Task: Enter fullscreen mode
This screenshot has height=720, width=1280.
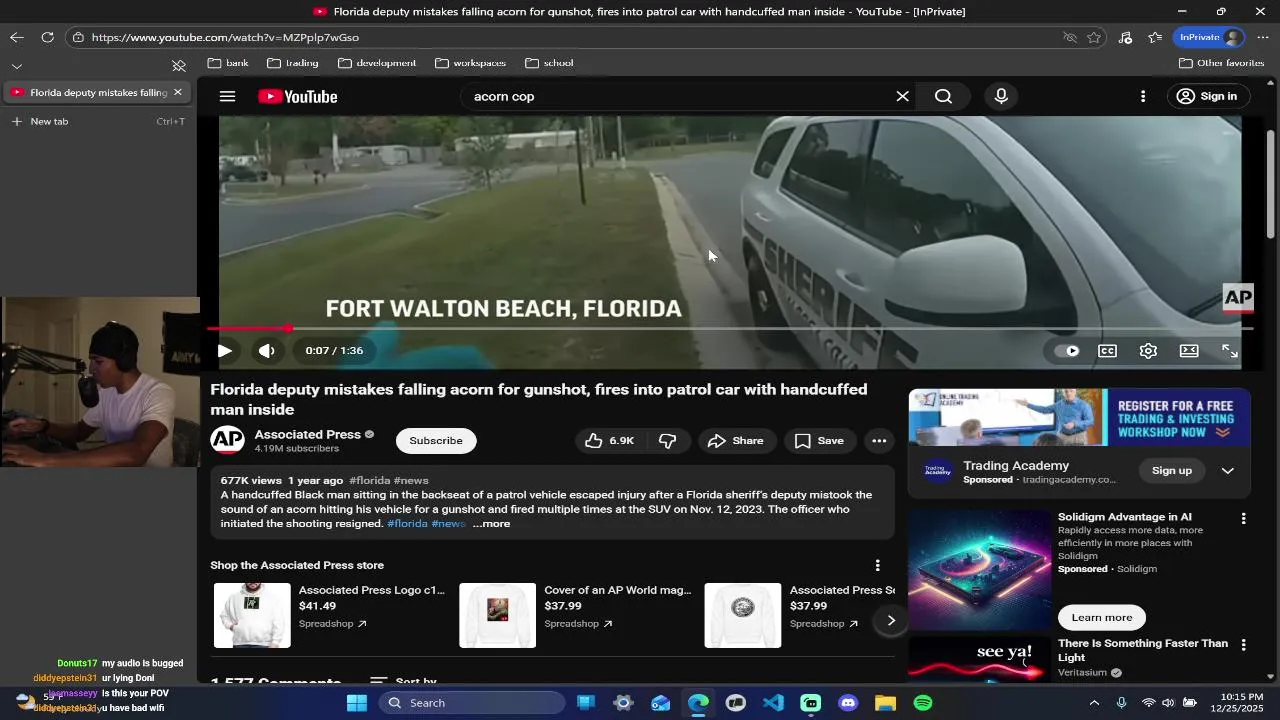Action: pyautogui.click(x=1230, y=351)
